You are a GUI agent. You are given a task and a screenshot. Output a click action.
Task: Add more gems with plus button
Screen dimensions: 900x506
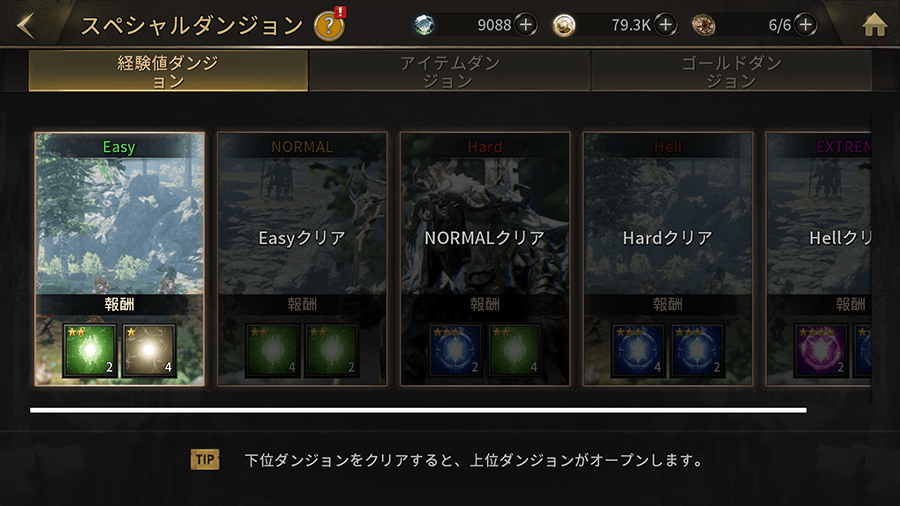tap(525, 25)
